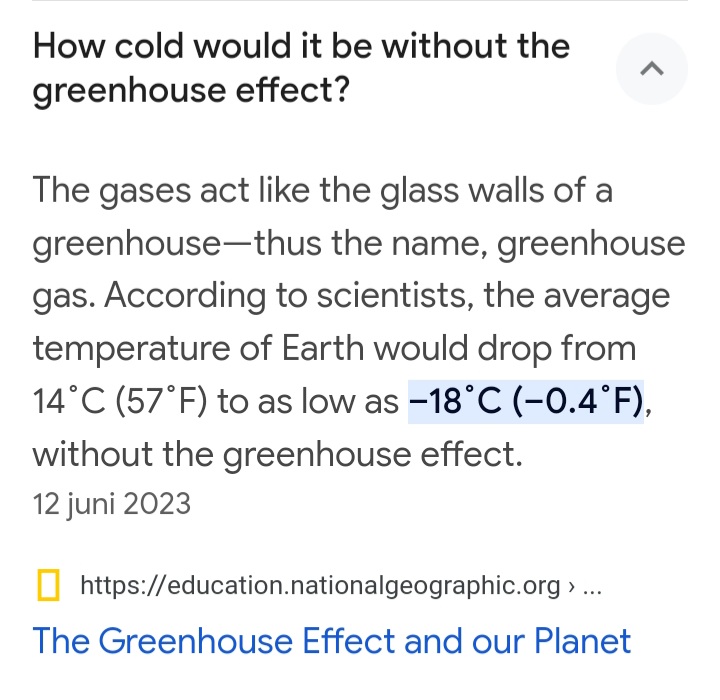Click the final line 'without the greenhouse effect.'
This screenshot has height=700, width=720.
point(278,455)
